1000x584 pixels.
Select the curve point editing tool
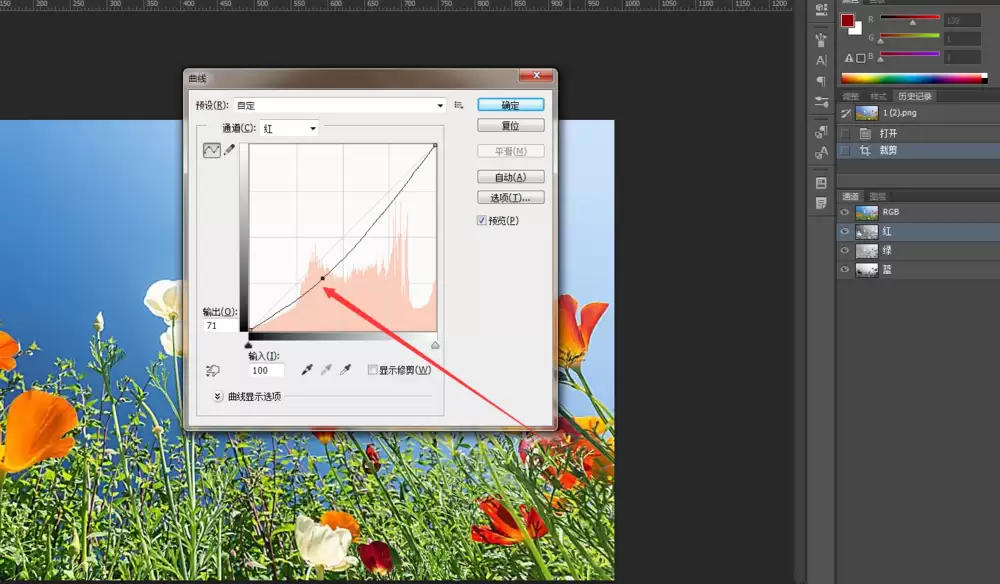click(x=212, y=150)
